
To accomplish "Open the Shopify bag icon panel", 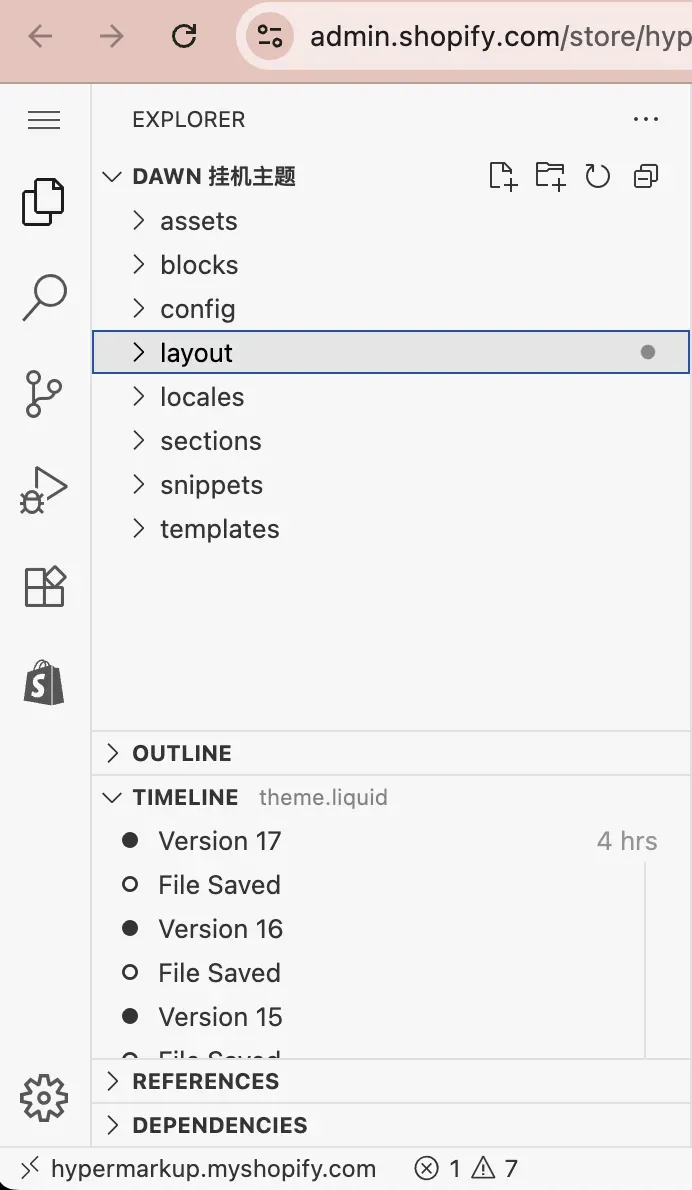I will [44, 682].
